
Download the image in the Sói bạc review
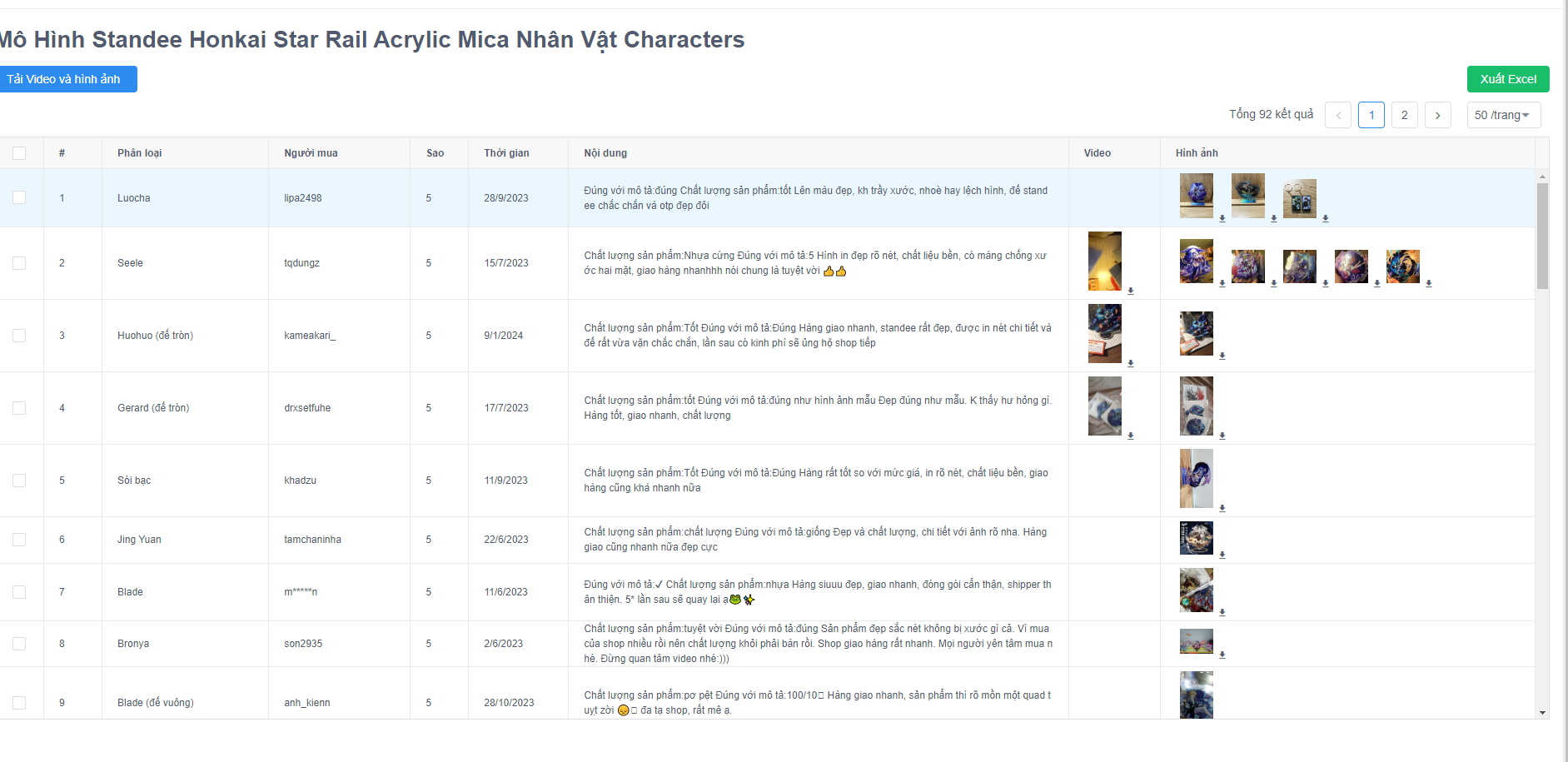click(x=1222, y=509)
